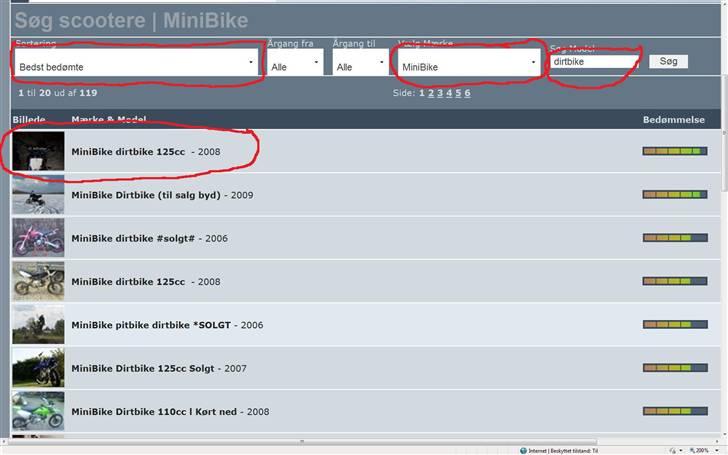Expand the Årgang fra dropdown
This screenshot has width=728, height=455.
[294, 67]
